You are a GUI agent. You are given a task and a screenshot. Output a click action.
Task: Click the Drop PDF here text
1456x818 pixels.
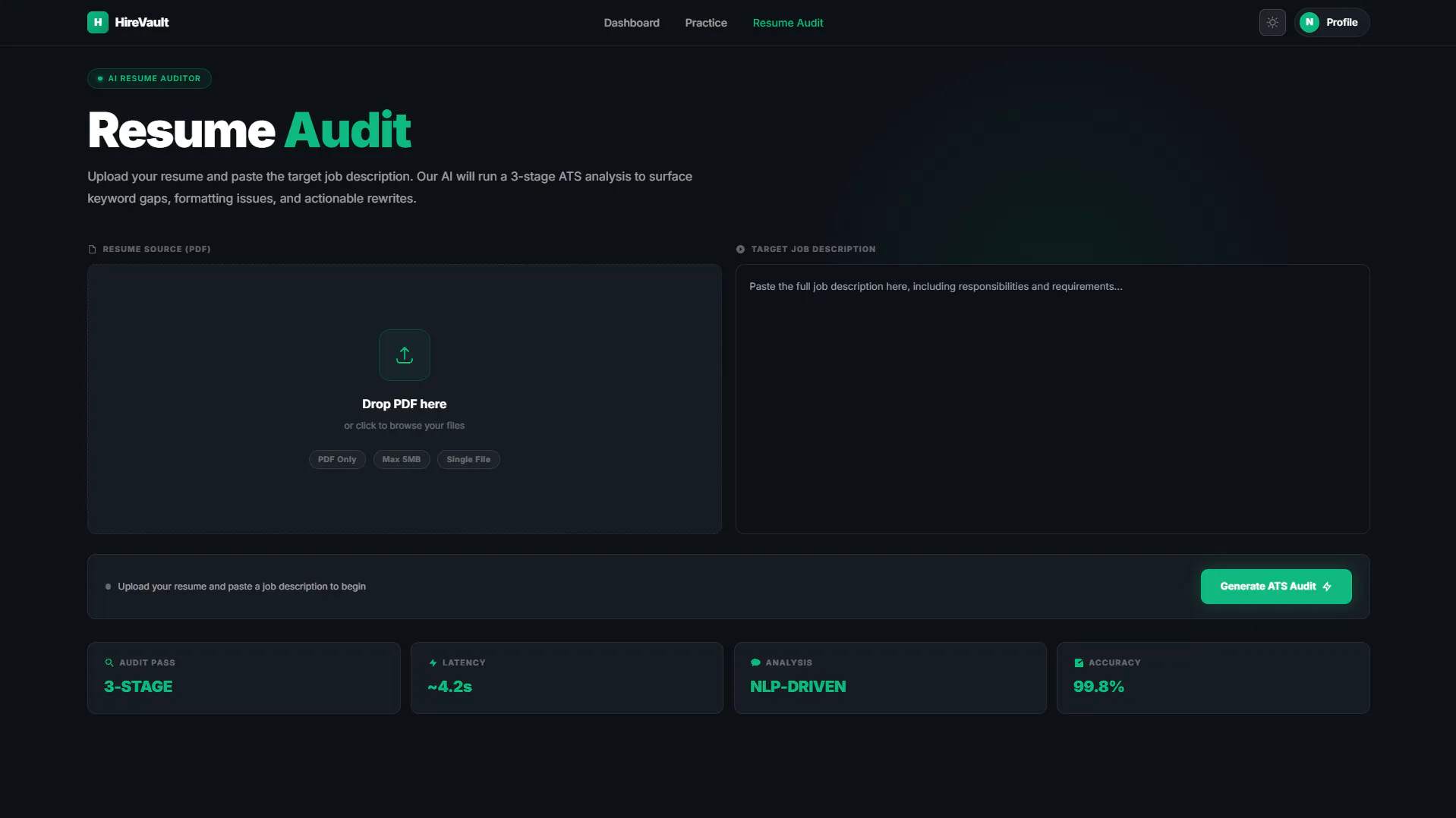coord(404,404)
